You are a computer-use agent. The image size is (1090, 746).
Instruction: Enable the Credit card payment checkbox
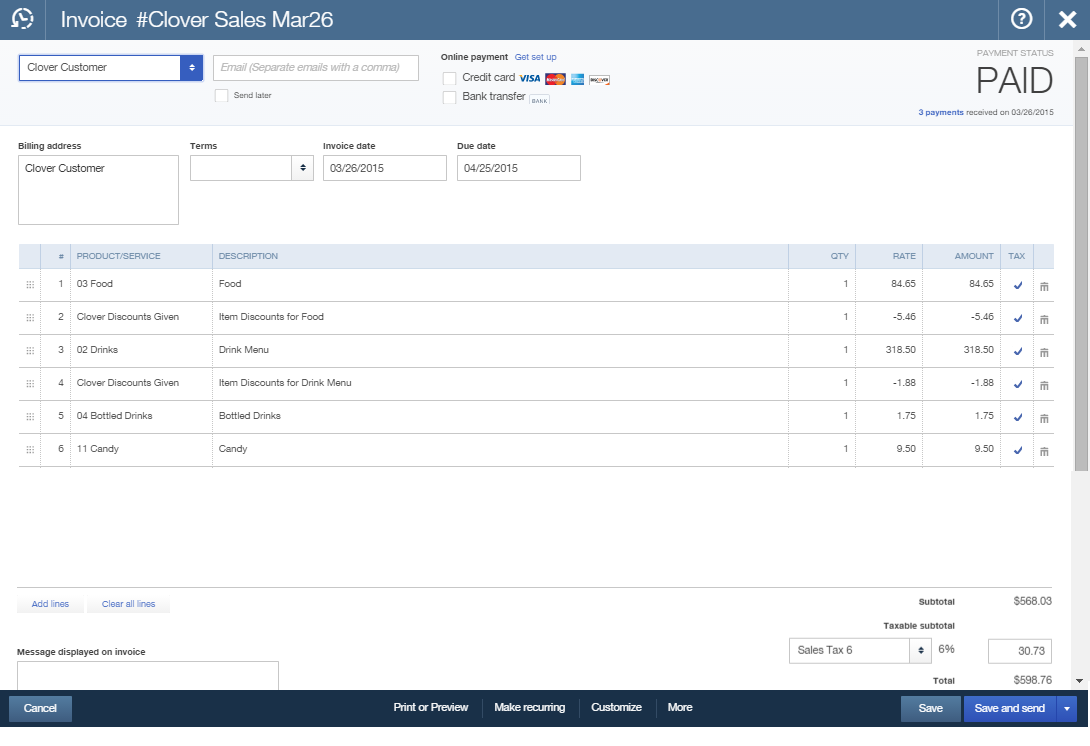click(450, 78)
